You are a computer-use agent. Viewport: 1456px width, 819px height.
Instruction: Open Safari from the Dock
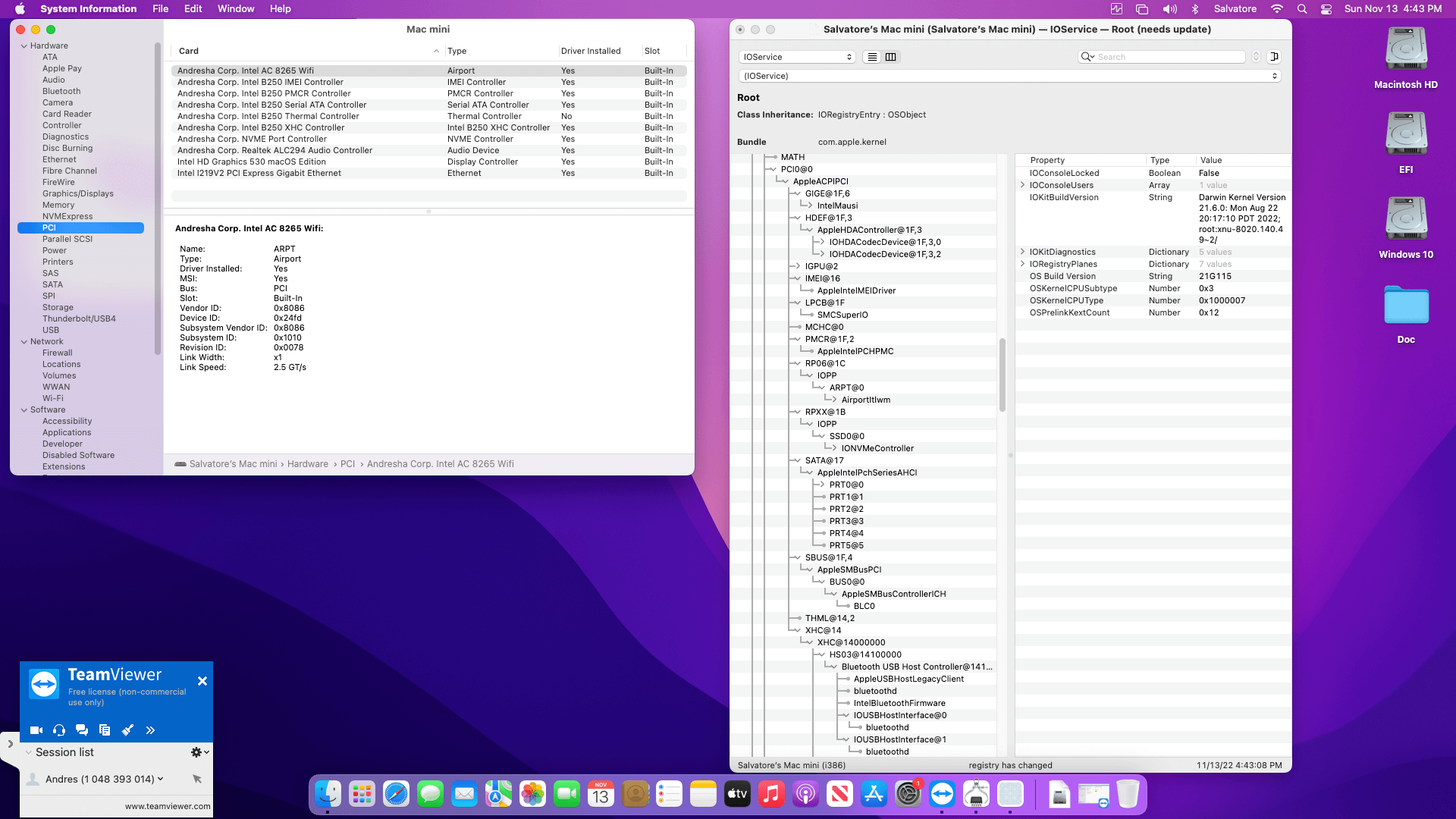(396, 794)
